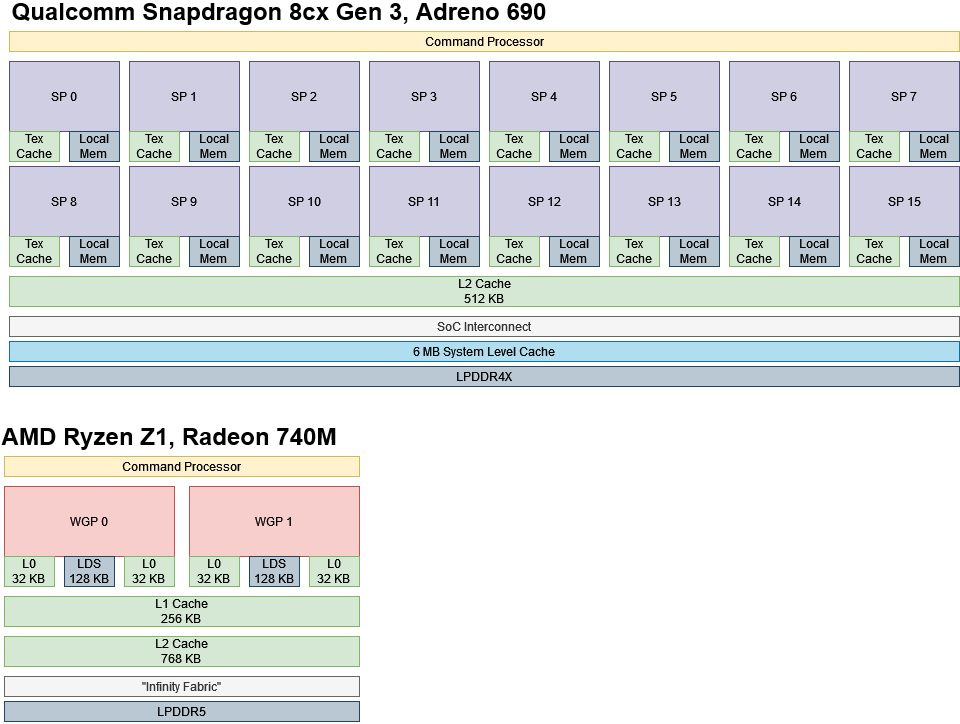The image size is (960, 724).
Task: Click the first L0 32 KB box under WGP 0
Action: point(29,572)
